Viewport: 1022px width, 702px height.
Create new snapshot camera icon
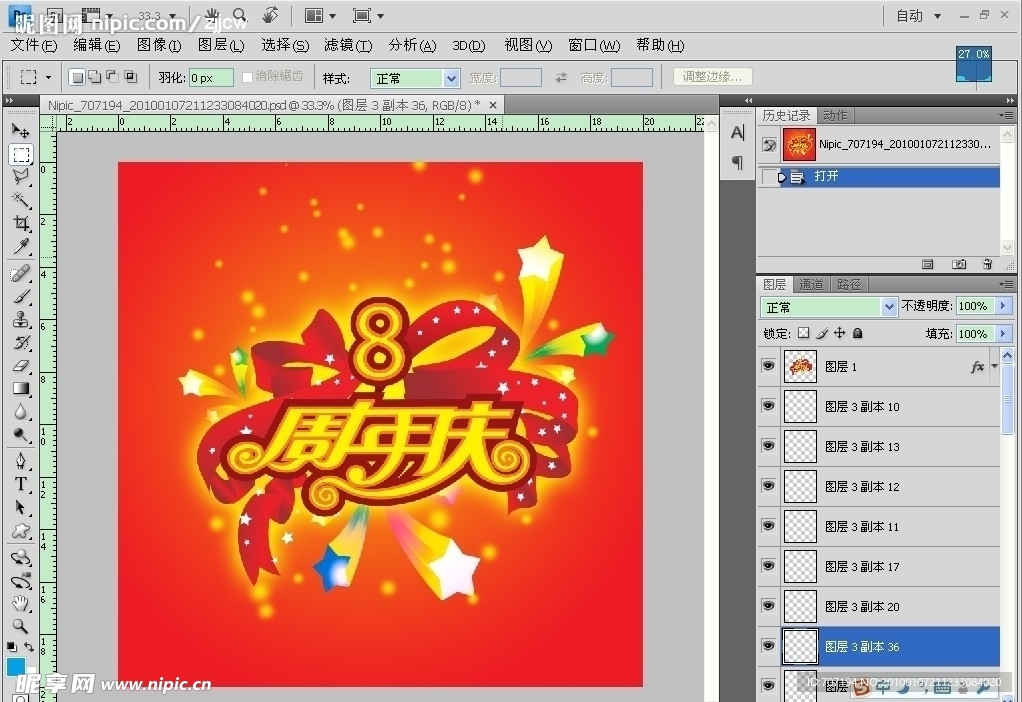(x=959, y=264)
